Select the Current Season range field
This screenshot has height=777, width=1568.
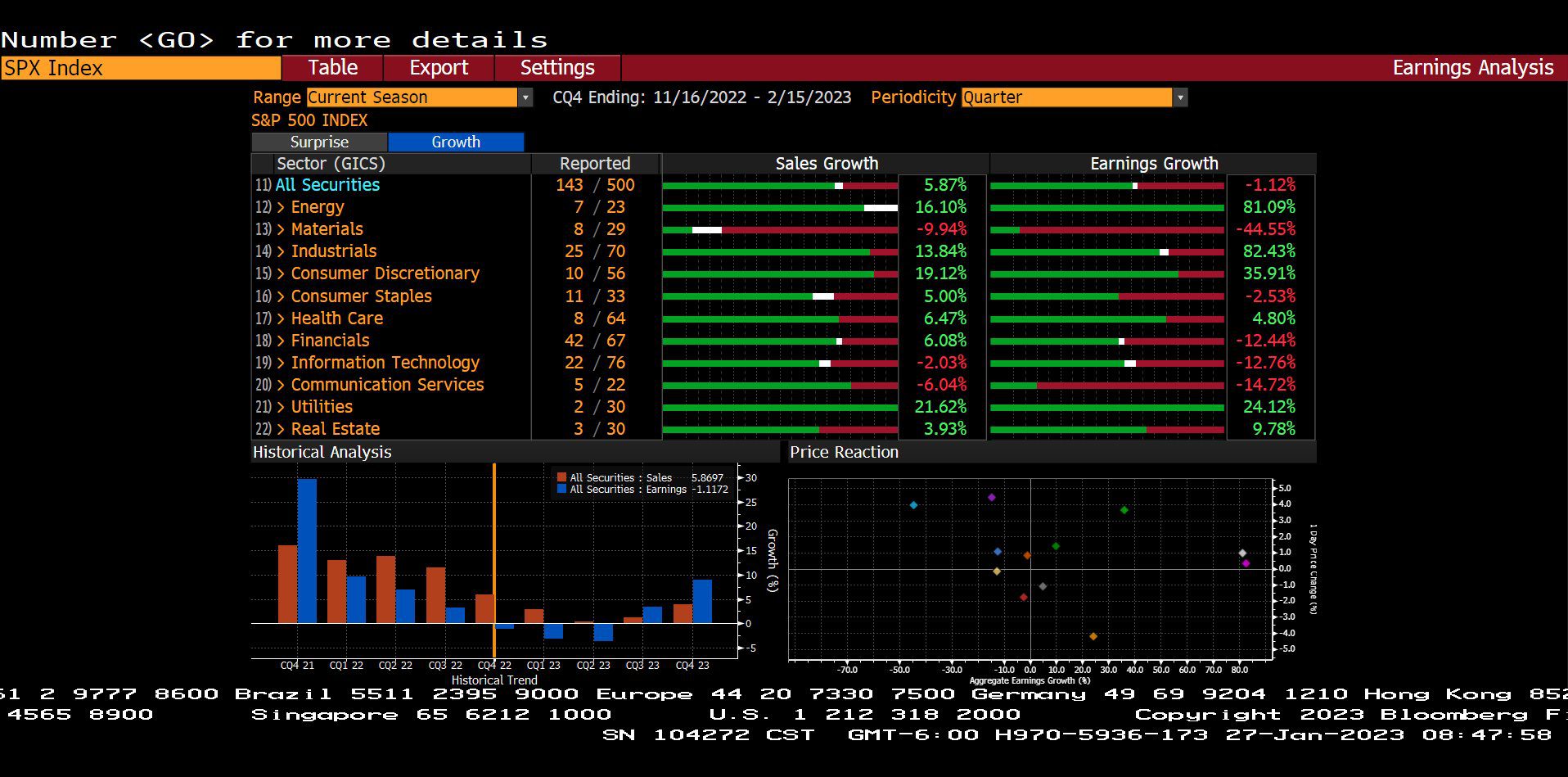412,97
